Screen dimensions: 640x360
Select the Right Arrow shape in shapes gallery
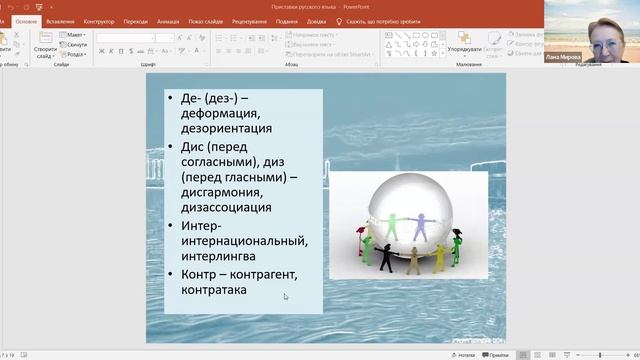pos(416,44)
